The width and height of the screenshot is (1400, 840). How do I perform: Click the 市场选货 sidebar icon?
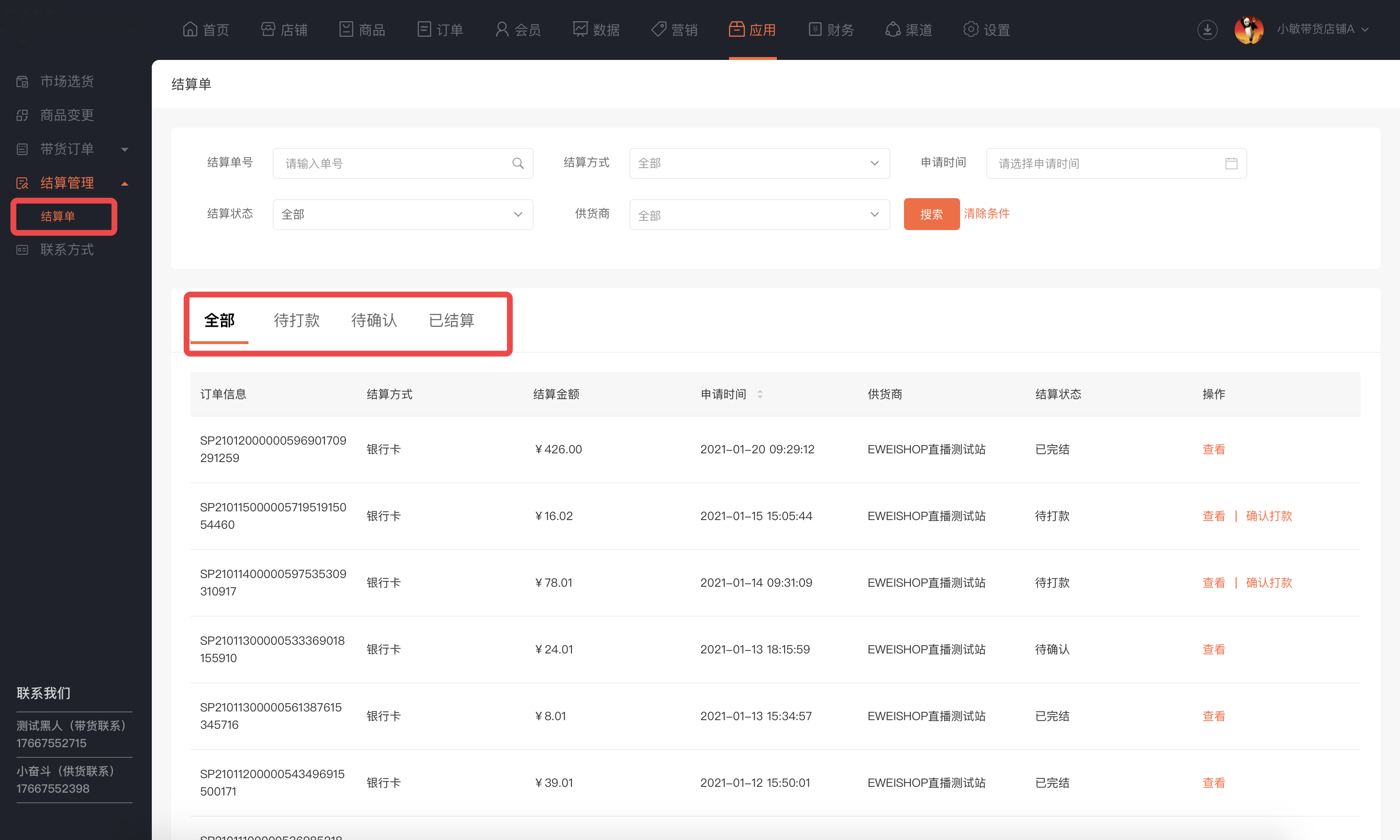point(22,82)
